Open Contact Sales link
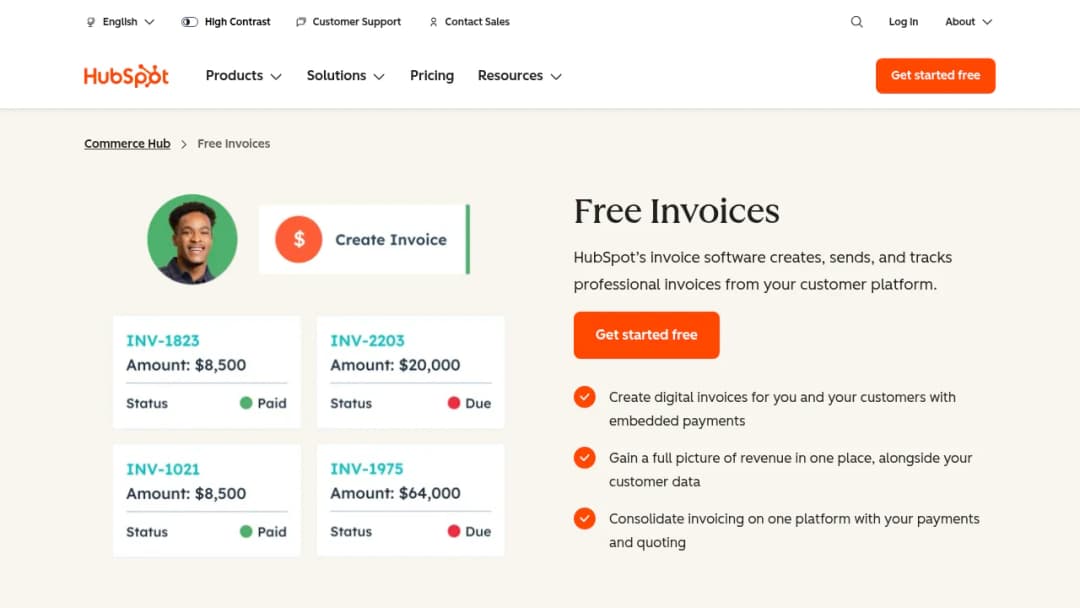This screenshot has width=1080, height=608. [477, 22]
